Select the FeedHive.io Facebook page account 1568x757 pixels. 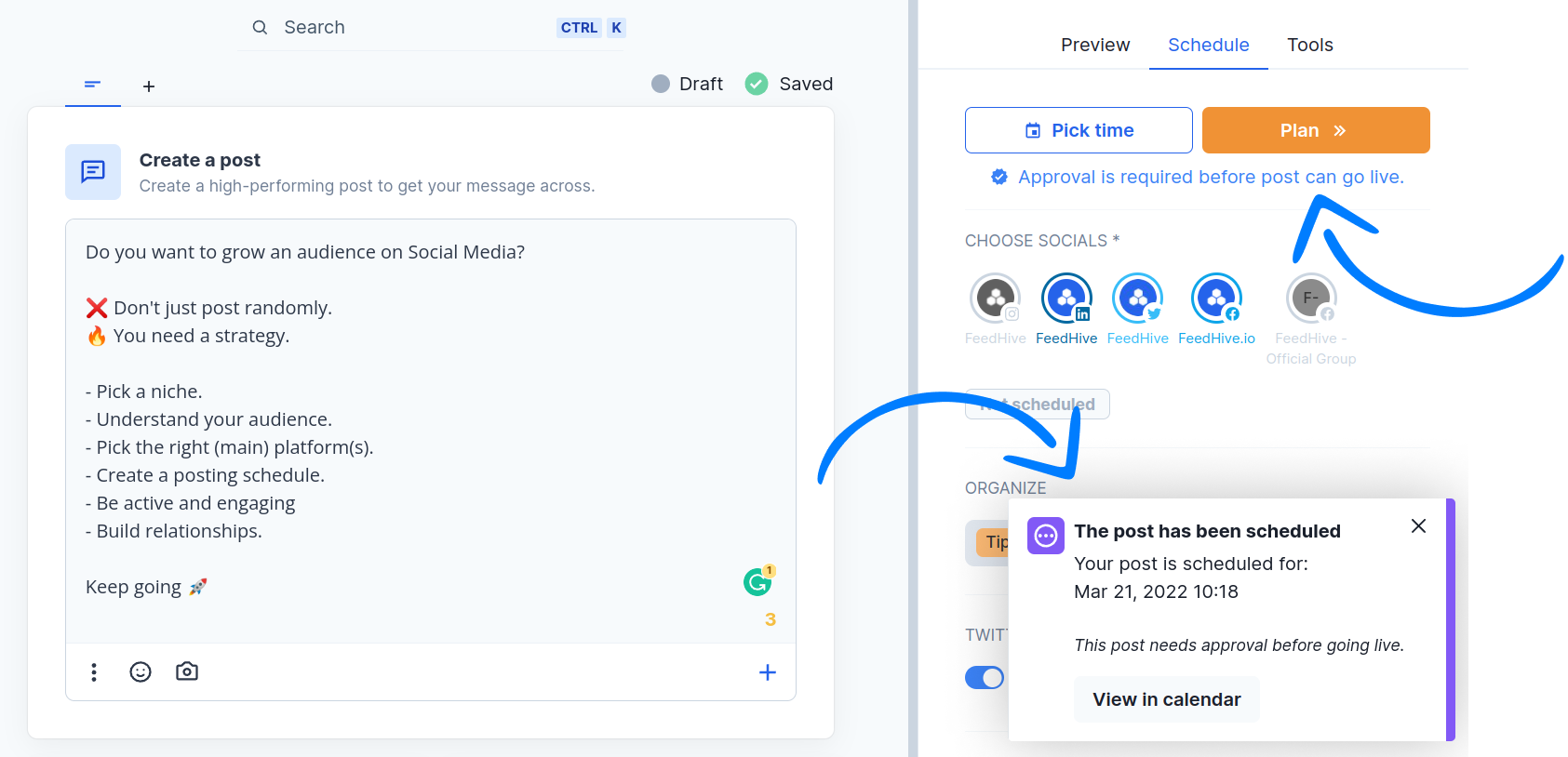tap(1216, 299)
